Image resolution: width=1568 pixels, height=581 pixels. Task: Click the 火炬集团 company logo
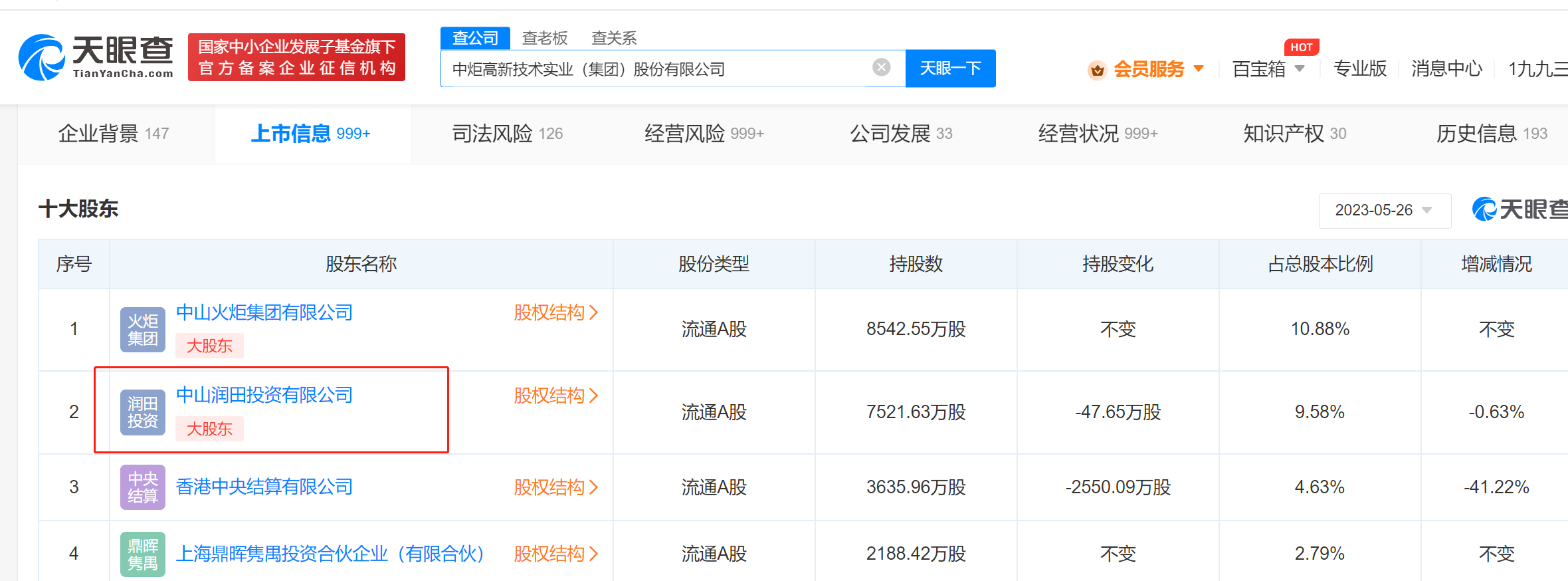tap(143, 330)
